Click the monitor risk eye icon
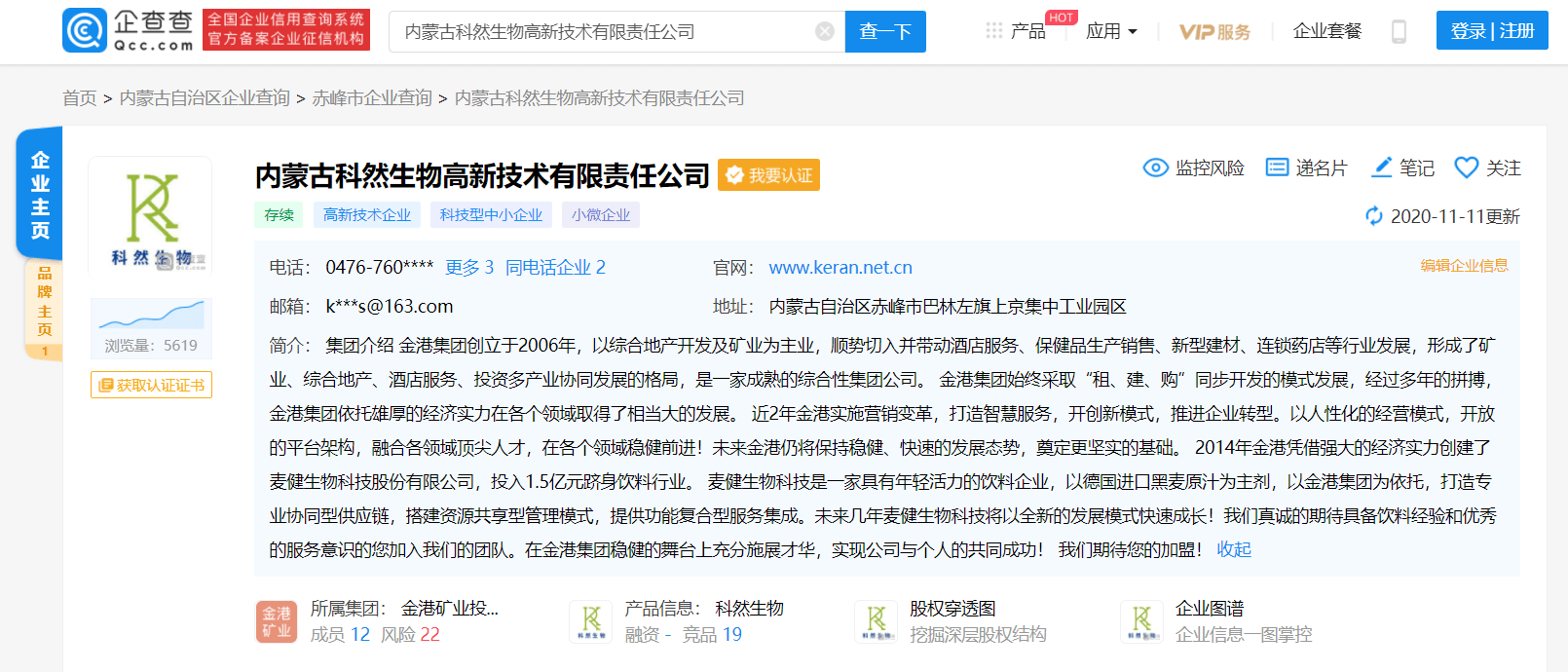The width and height of the screenshot is (1568, 672). (x=1155, y=168)
